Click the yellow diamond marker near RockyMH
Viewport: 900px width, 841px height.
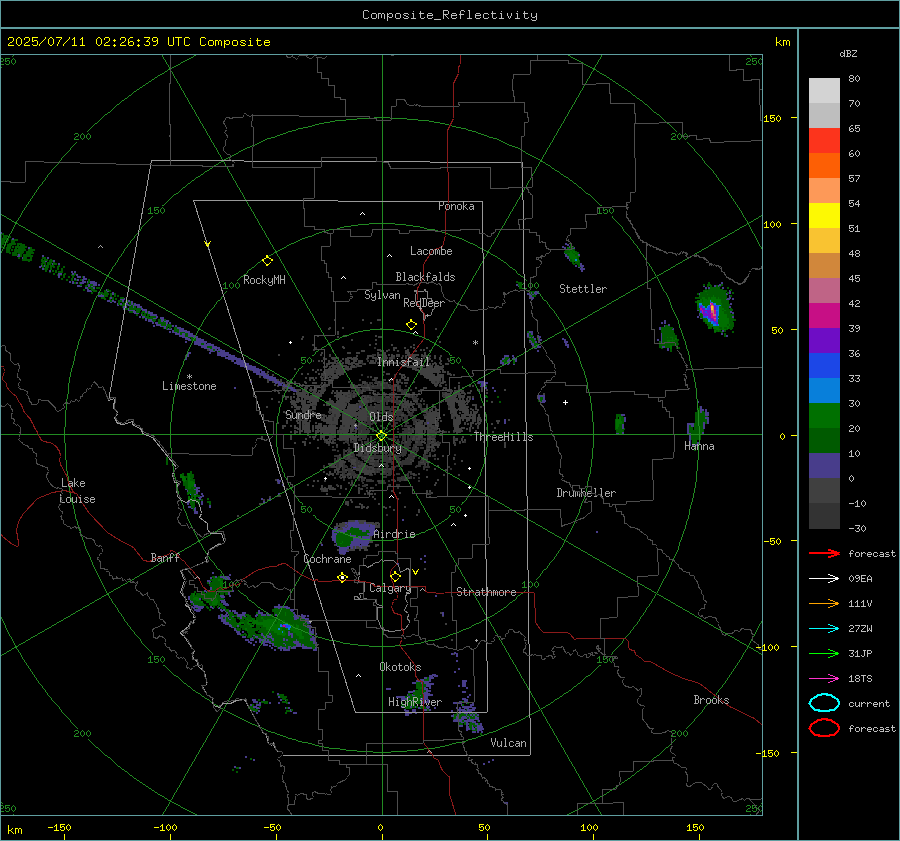[267, 261]
